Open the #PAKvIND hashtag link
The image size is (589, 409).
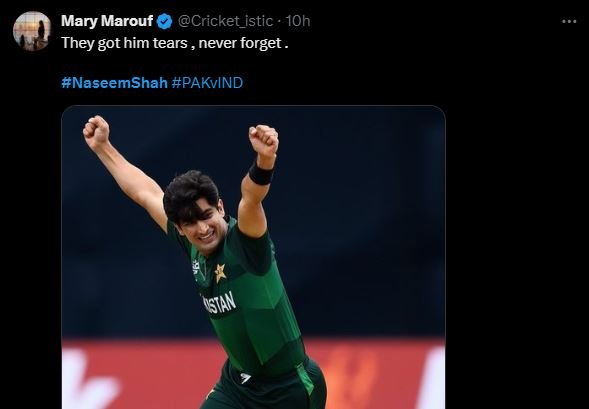coord(207,83)
